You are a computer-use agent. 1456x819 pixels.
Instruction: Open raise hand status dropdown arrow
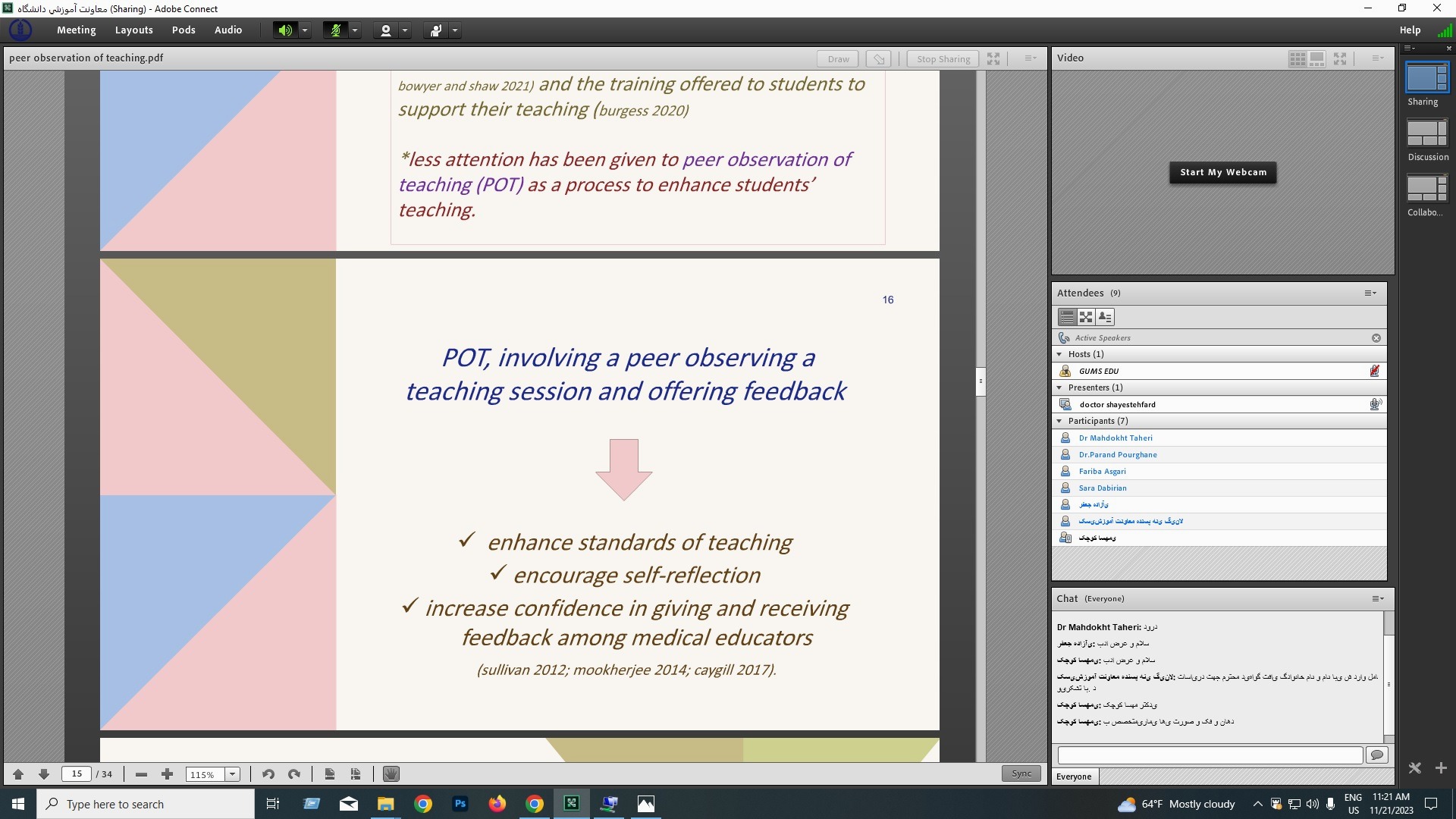coord(455,30)
